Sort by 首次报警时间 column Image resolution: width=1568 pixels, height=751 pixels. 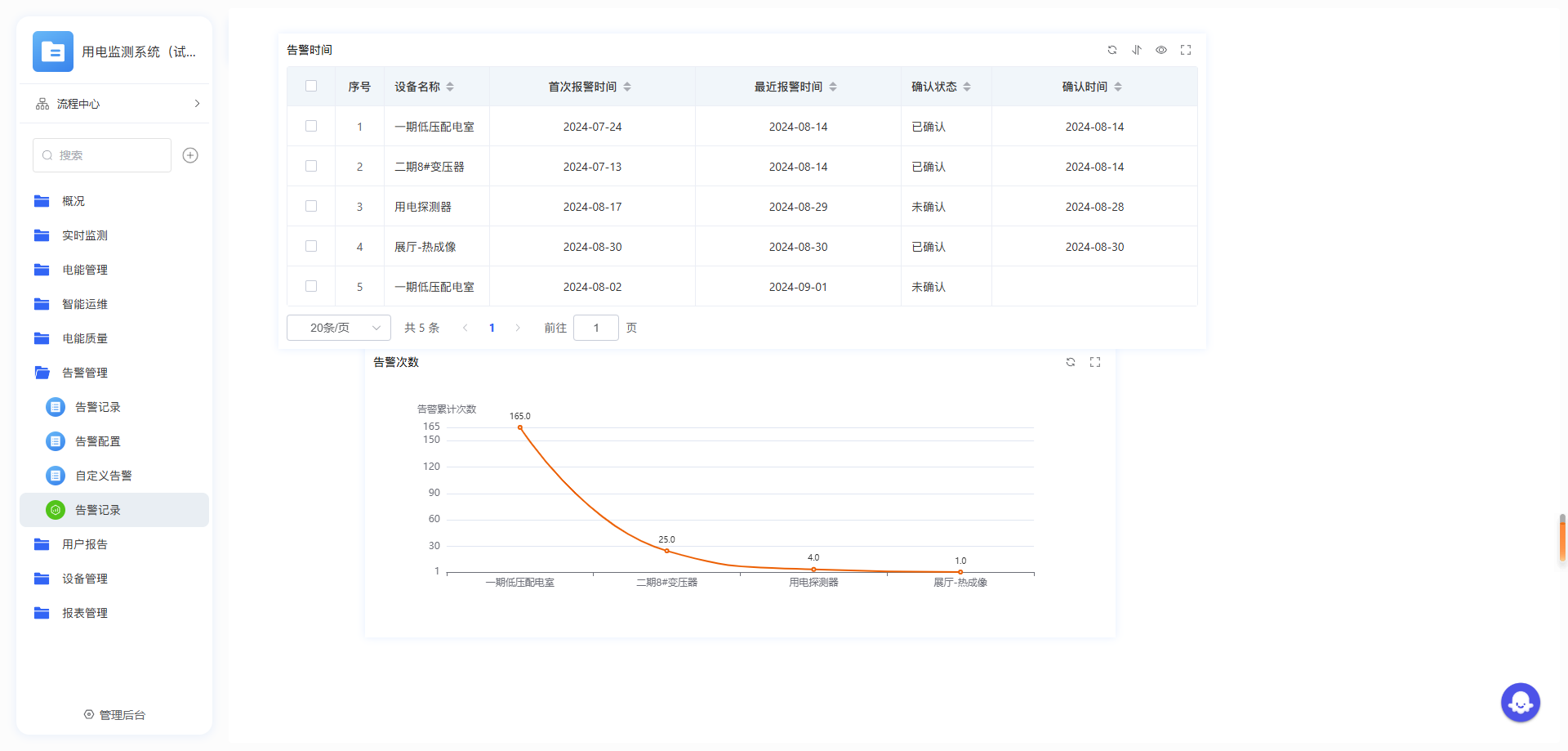coord(627,87)
